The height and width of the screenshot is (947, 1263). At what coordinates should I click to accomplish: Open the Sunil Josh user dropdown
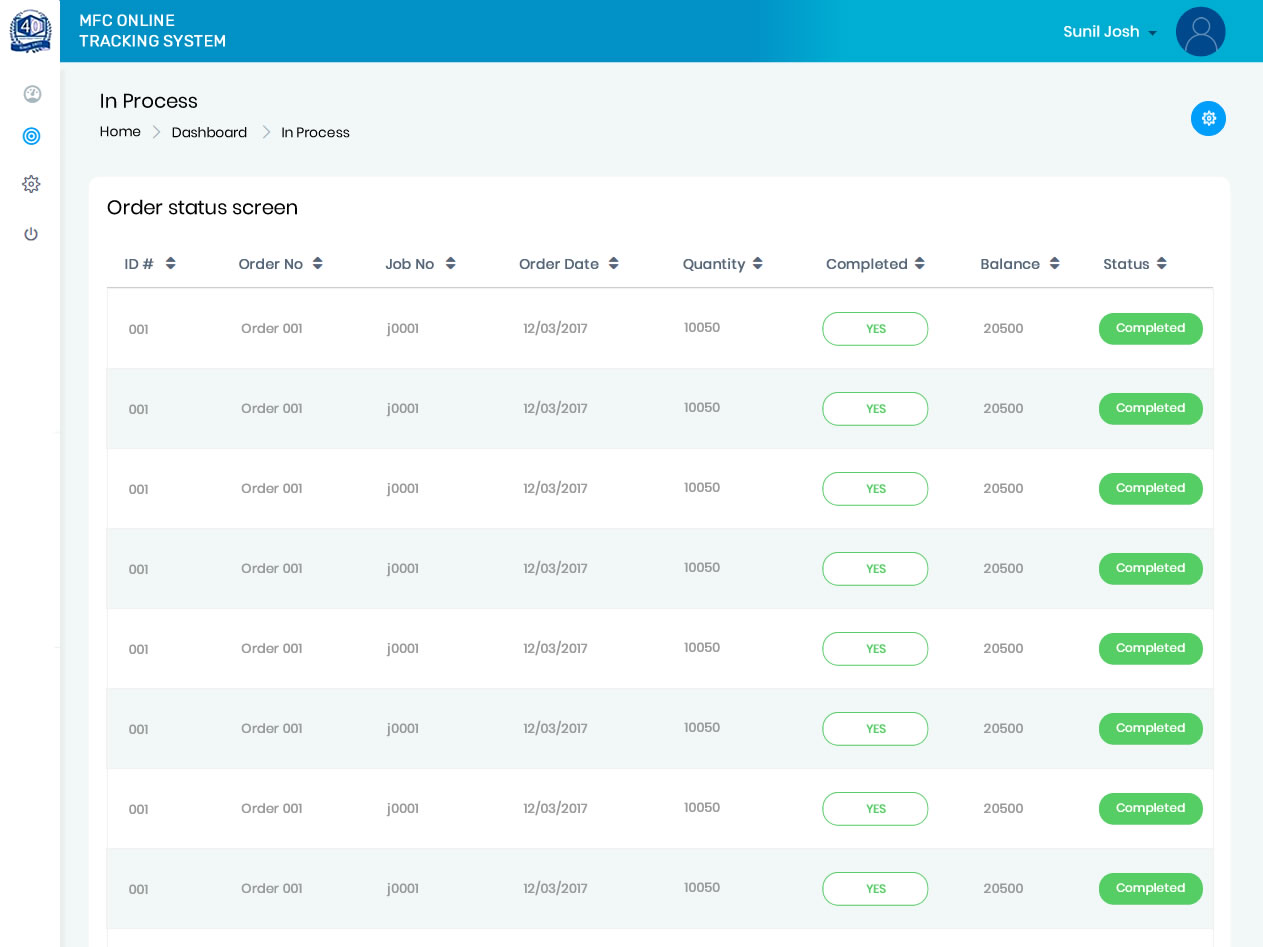(1109, 32)
